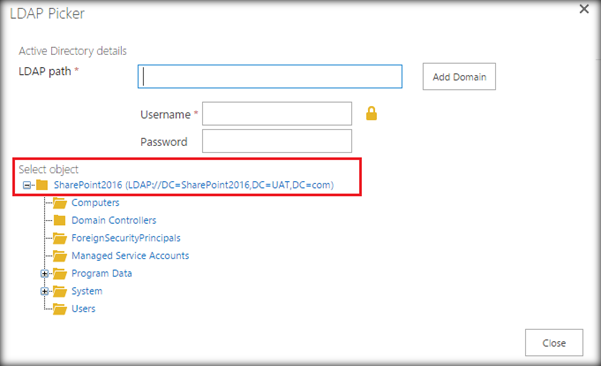
Task: Click the Username label
Action: point(166,114)
